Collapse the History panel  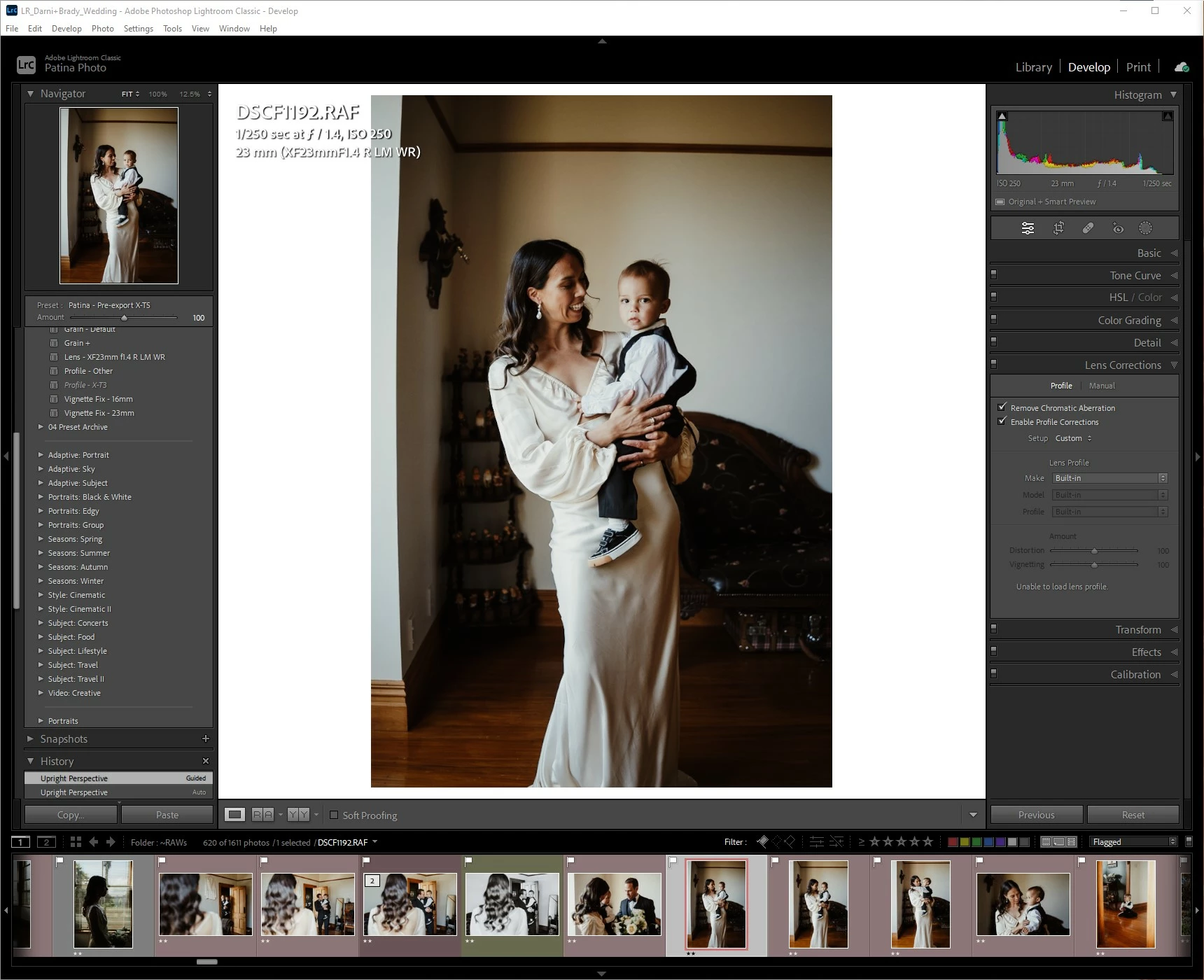[x=30, y=761]
